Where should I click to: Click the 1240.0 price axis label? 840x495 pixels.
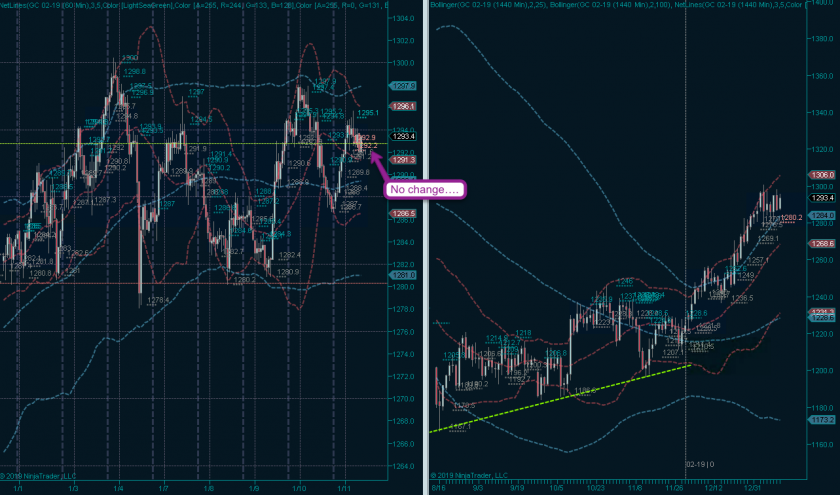point(823,297)
